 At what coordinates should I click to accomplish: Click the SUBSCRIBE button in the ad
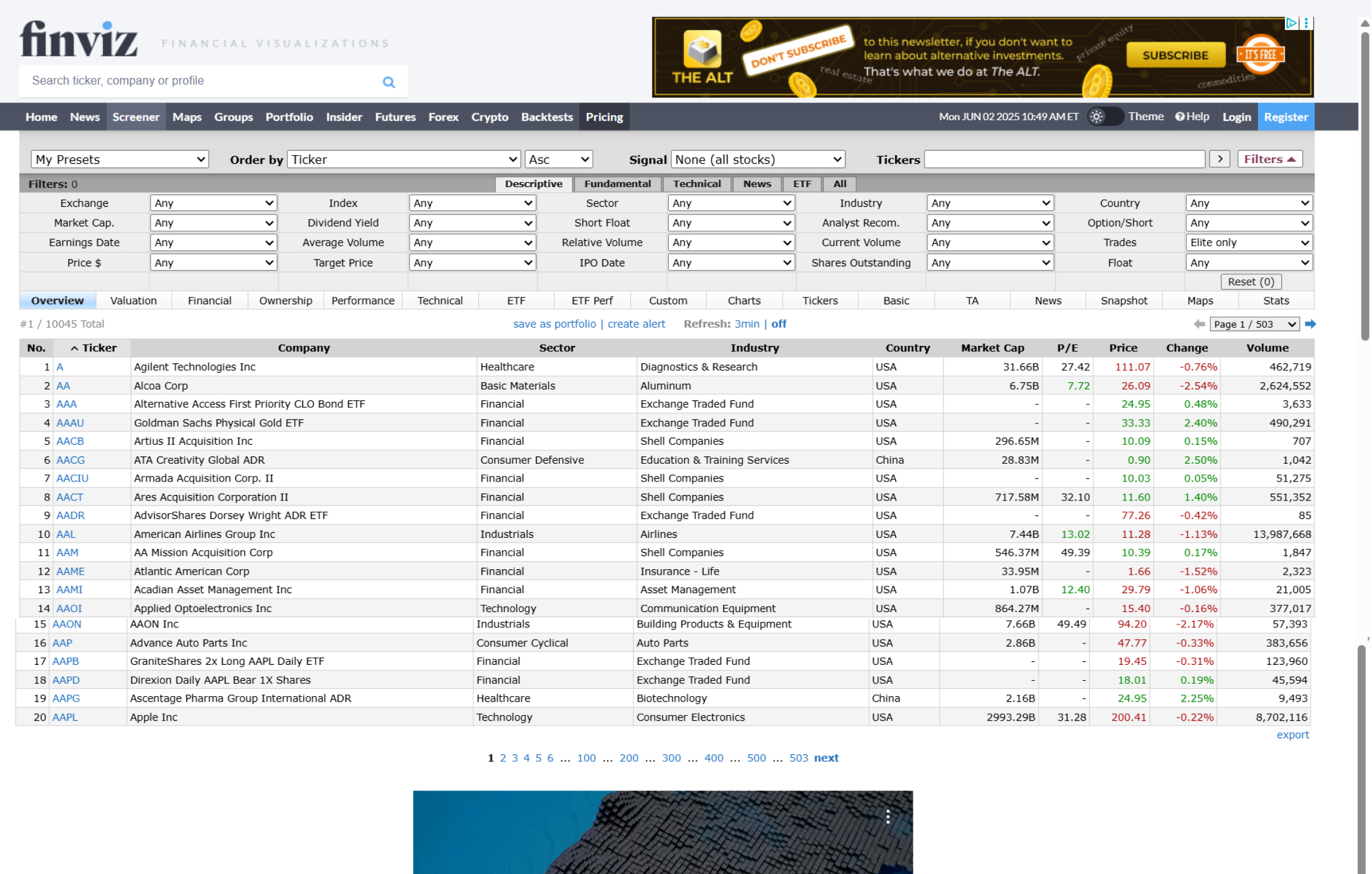1175,55
